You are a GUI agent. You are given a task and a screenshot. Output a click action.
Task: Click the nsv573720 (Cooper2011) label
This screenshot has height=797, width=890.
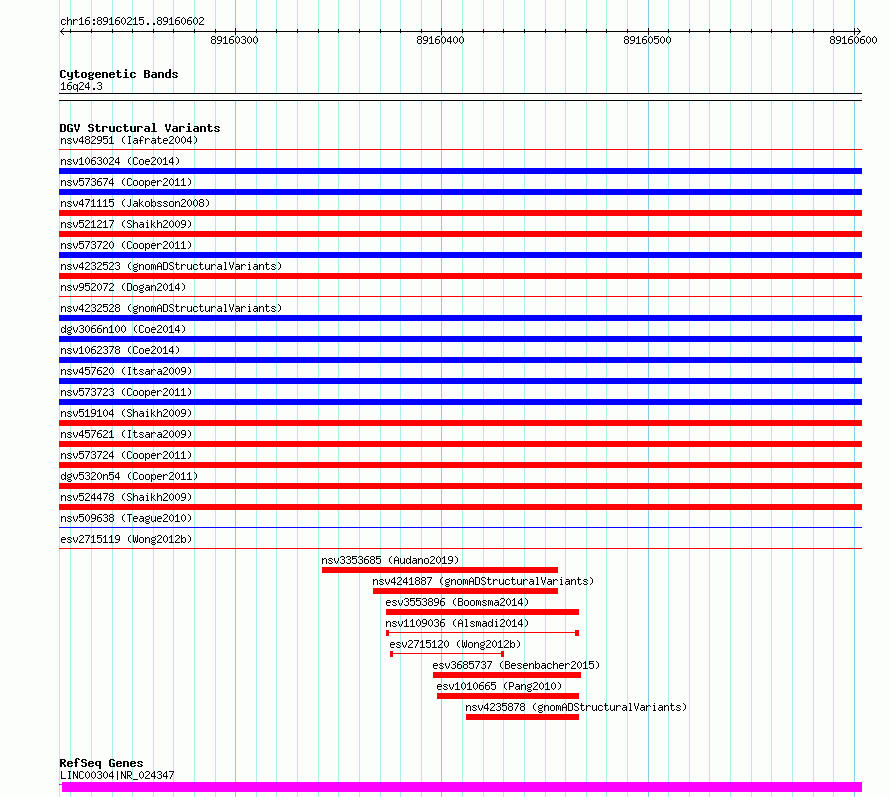tap(126, 245)
